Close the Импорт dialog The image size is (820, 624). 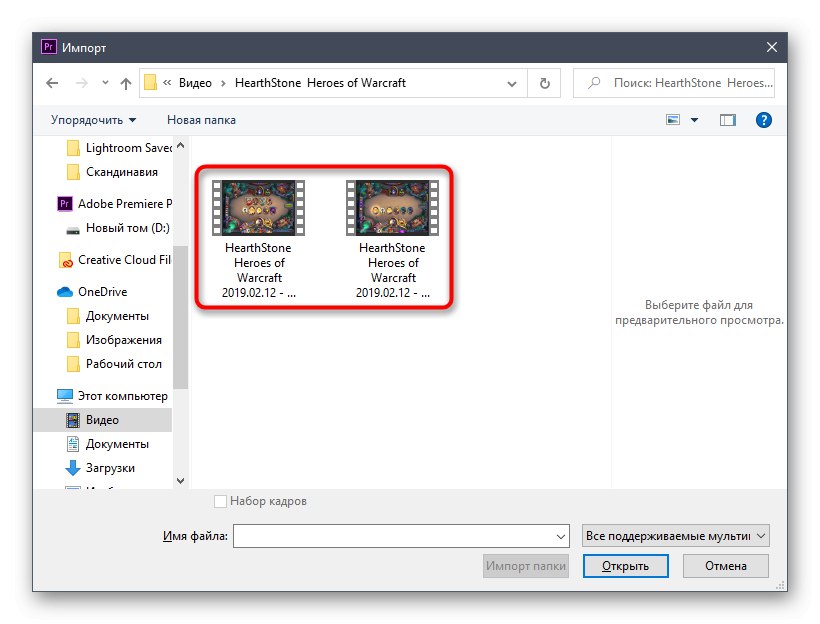pyautogui.click(x=771, y=48)
